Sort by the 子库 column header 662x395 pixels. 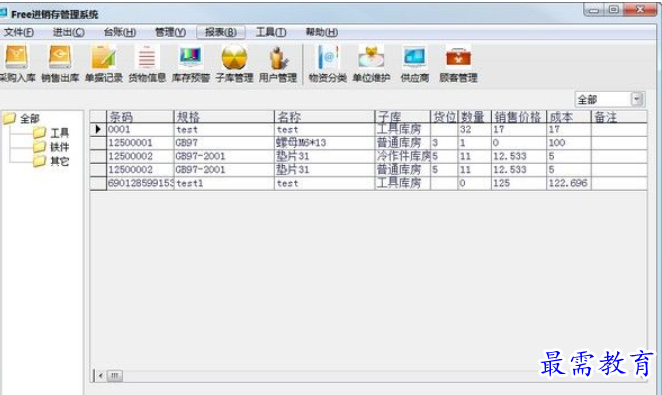pyautogui.click(x=403, y=117)
